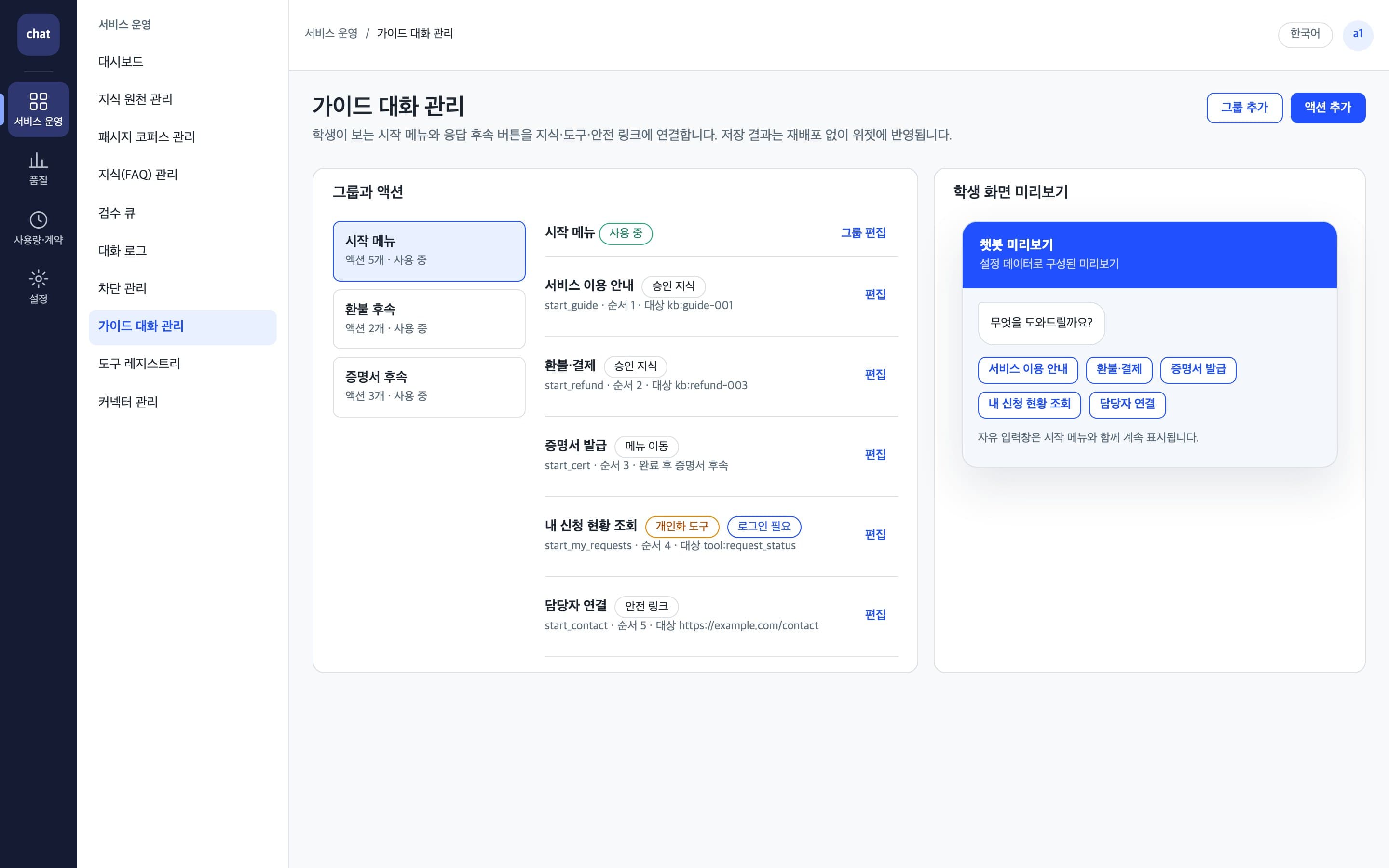Open 지식(FAQ) 관리 menu item
Screen dimensions: 1389x868
[182, 175]
